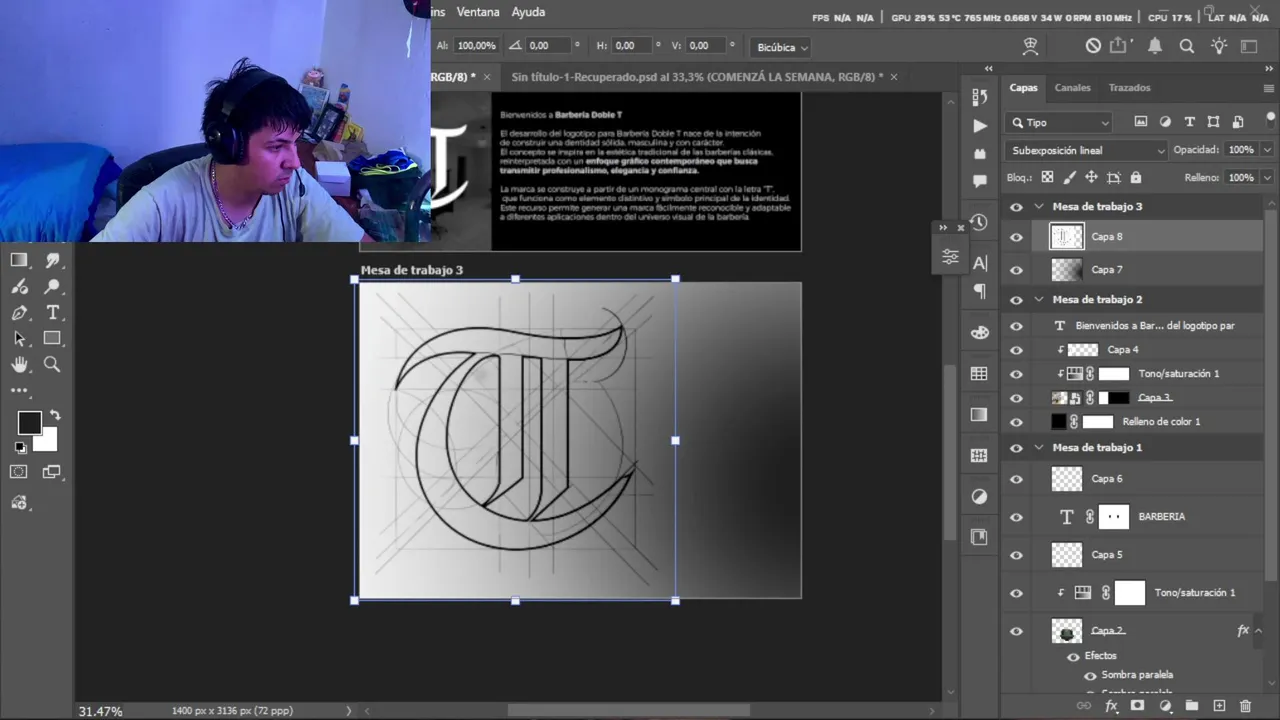The image size is (1280, 720).
Task: Open the Paragraph panel icon
Action: click(x=980, y=291)
